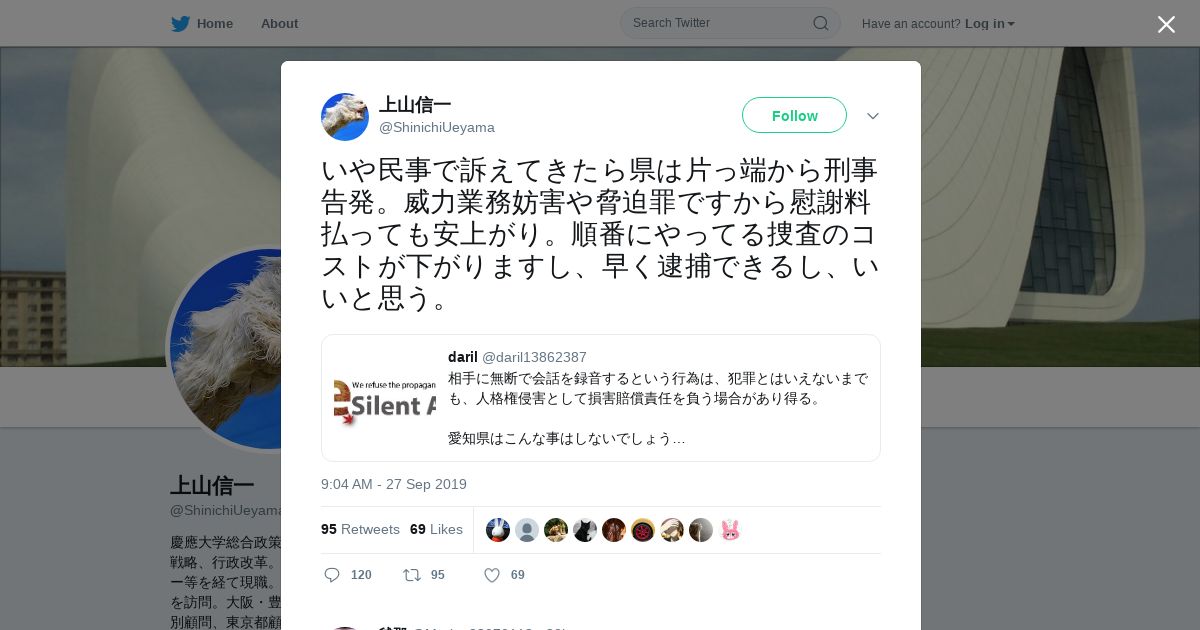This screenshot has height=630, width=1200.
Task: Click the pink bunny liker avatar
Action: pos(730,530)
